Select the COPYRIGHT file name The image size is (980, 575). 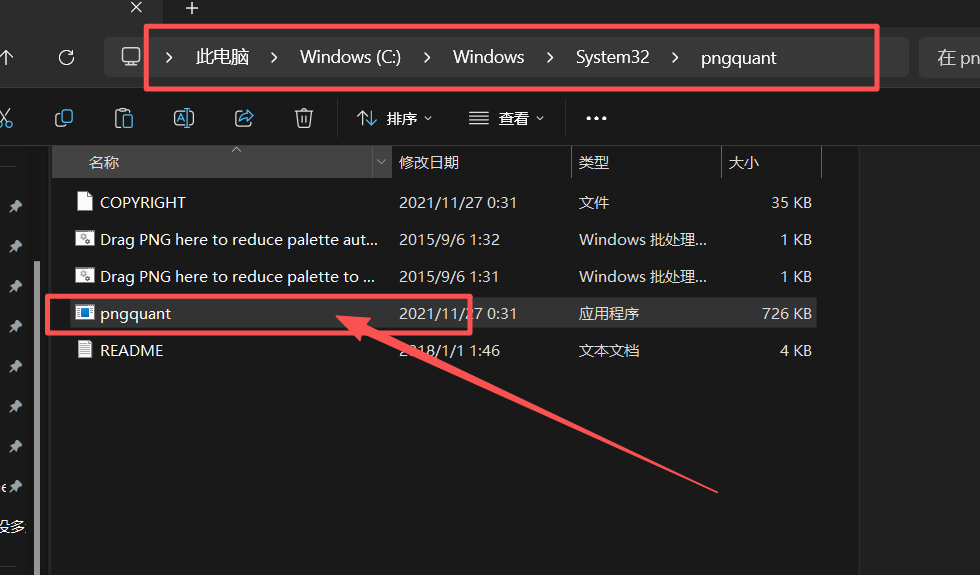point(142,202)
